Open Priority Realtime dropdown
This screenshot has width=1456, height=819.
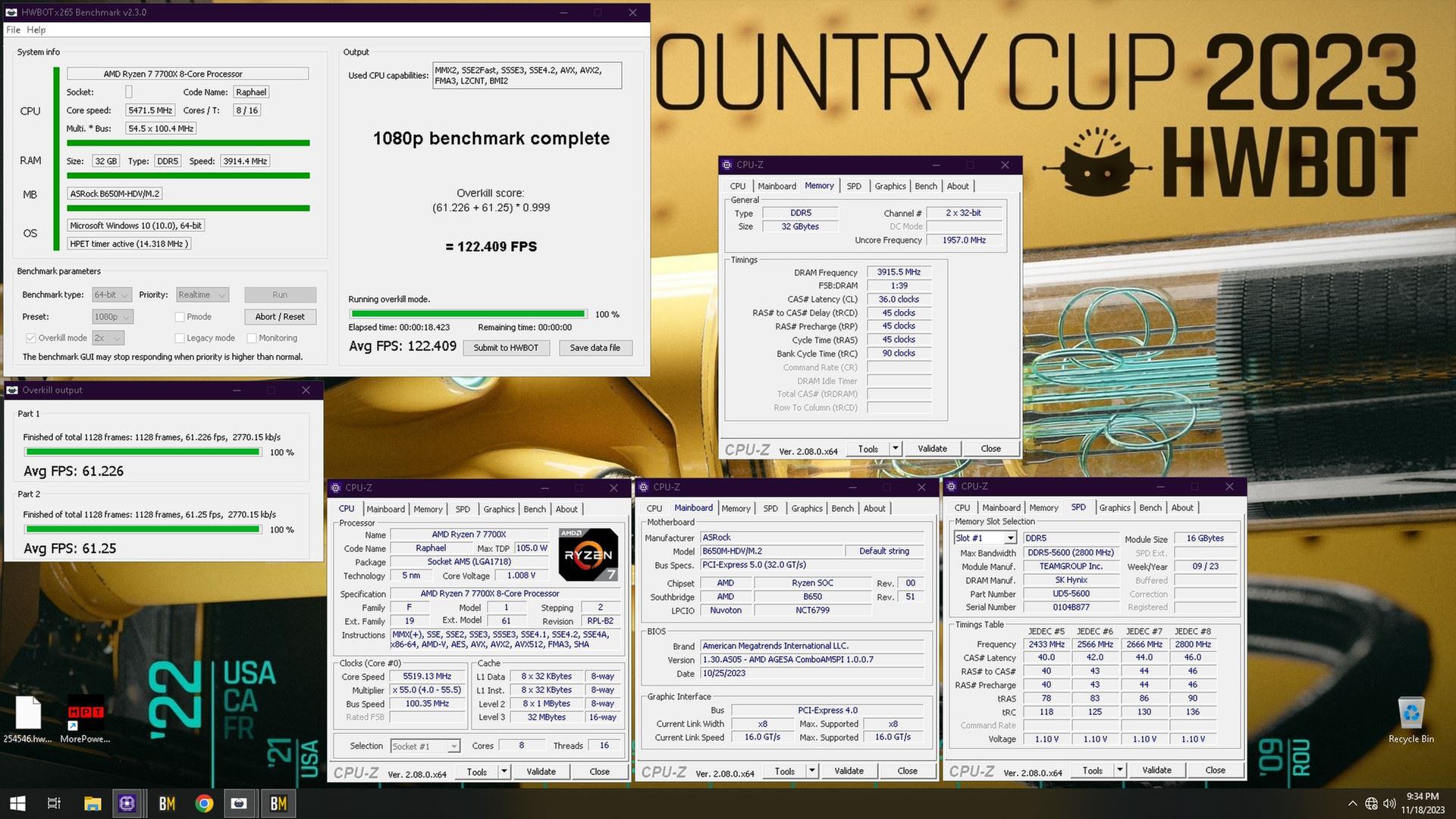[x=202, y=295]
